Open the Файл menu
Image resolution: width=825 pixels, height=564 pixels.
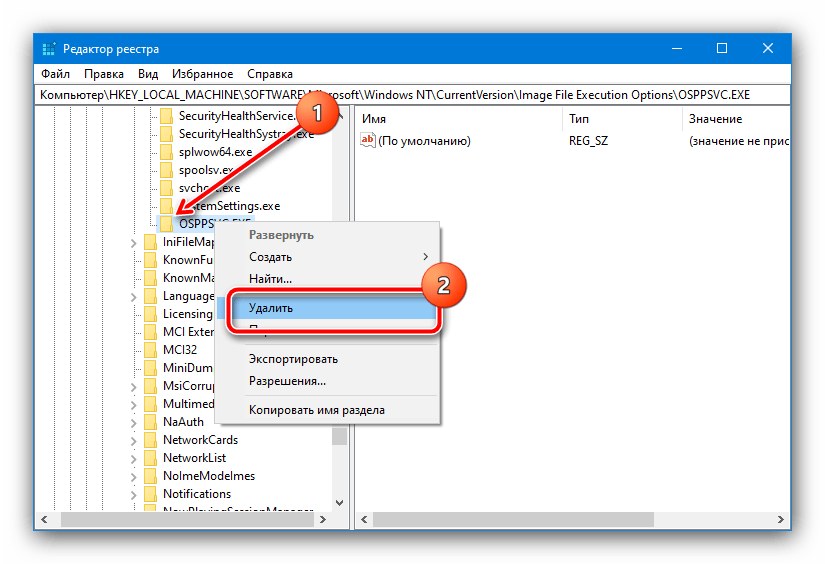(x=54, y=74)
